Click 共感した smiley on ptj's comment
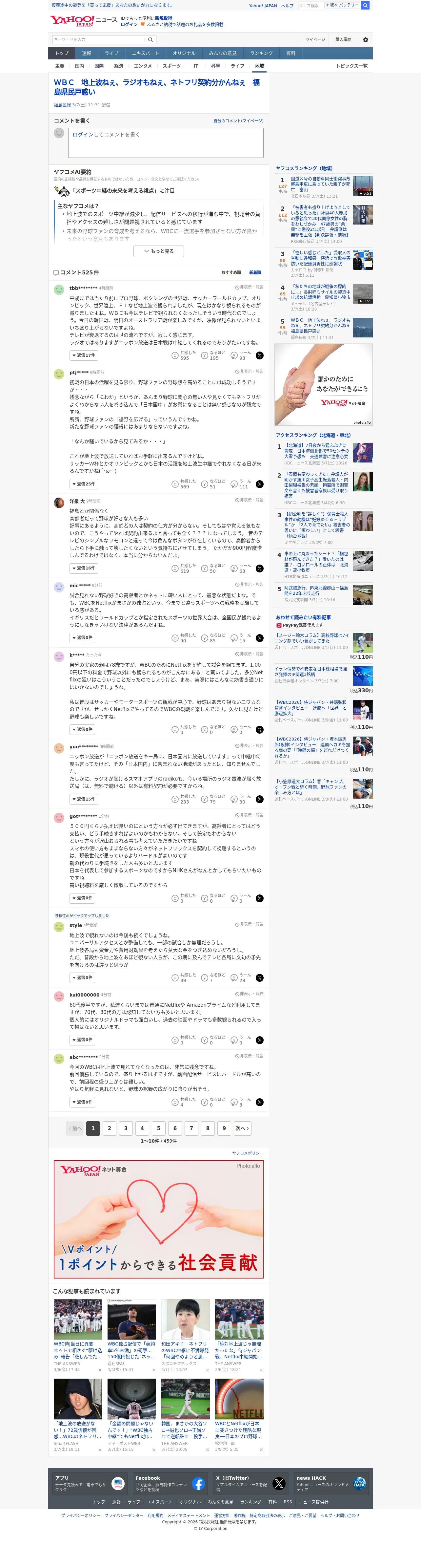The width and height of the screenshot is (421, 1568). pos(175,484)
